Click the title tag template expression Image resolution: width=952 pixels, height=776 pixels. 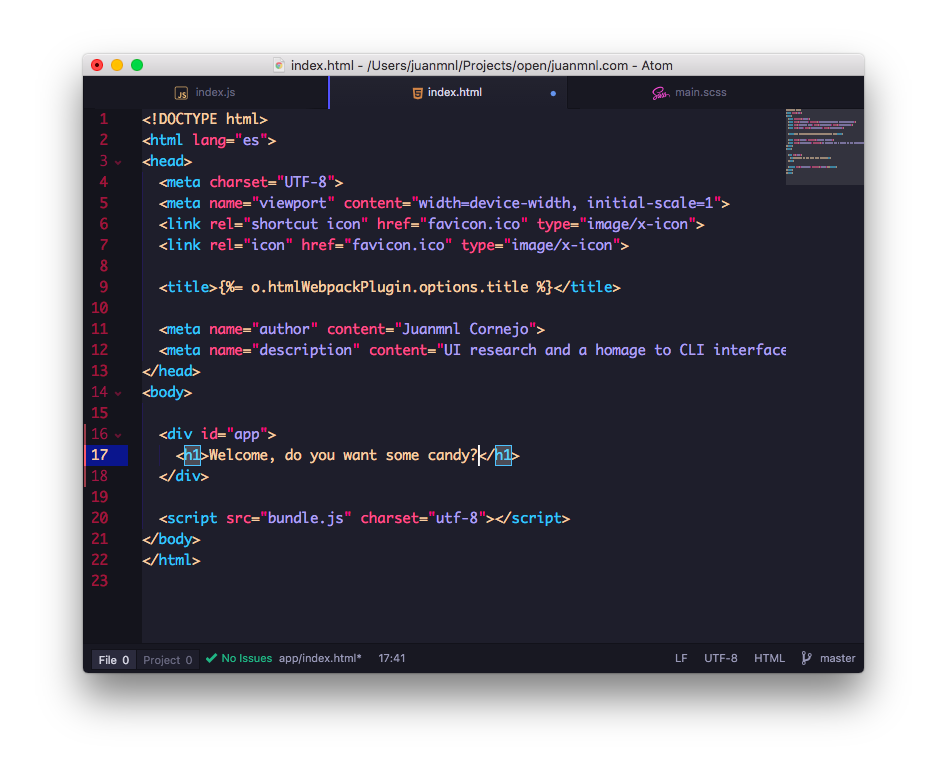(385, 287)
